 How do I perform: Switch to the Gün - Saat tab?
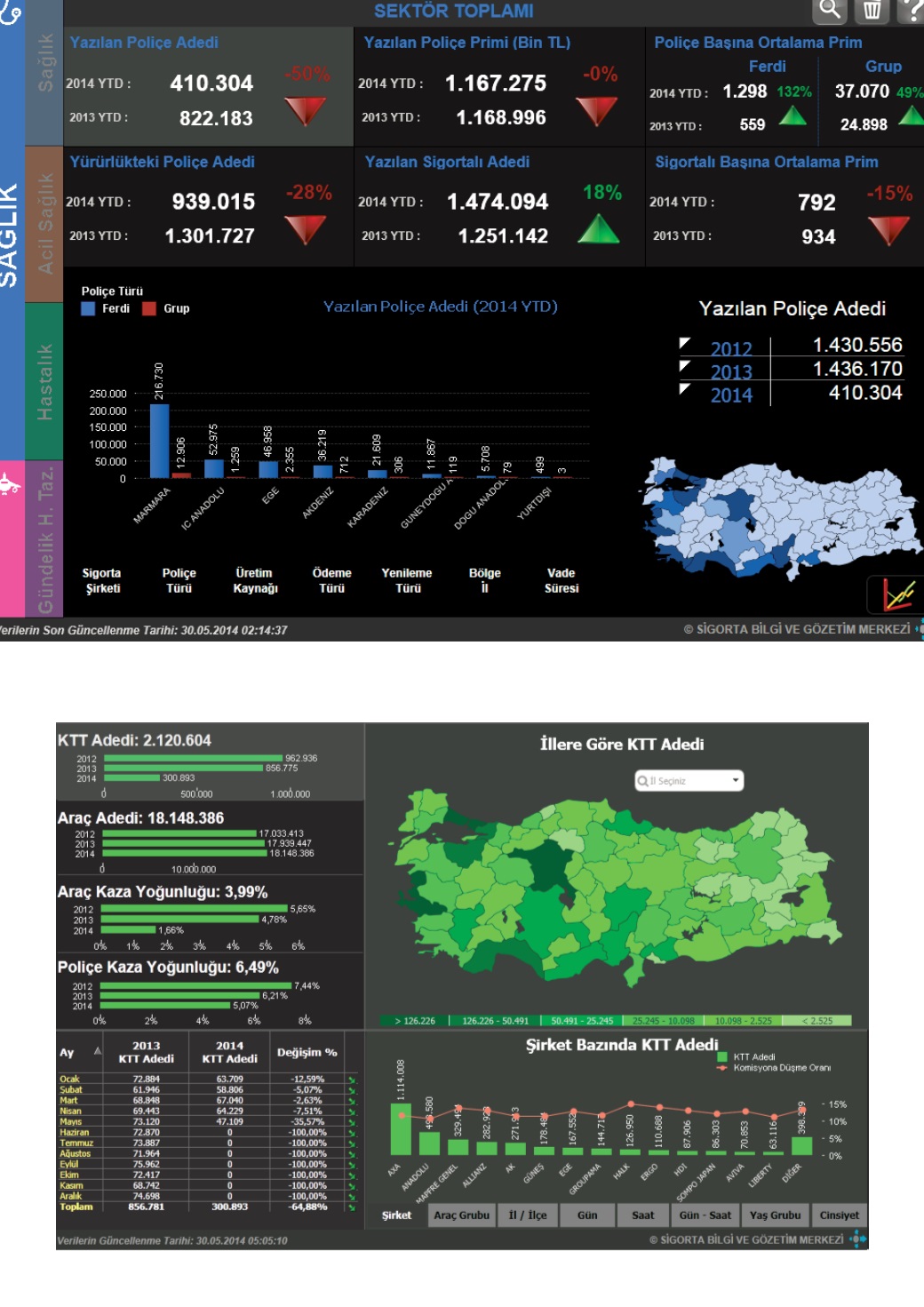point(705,1215)
